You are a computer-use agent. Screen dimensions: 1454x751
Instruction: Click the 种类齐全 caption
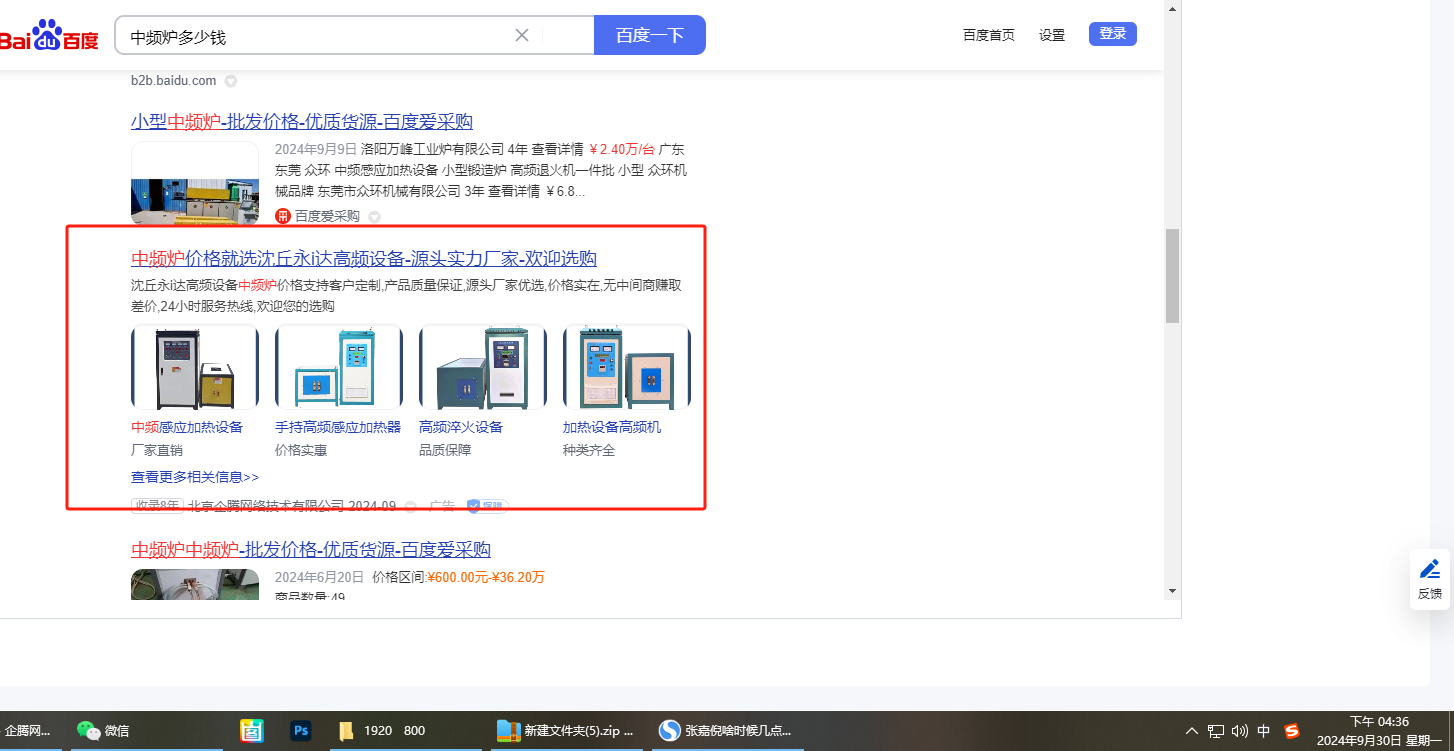click(x=589, y=450)
